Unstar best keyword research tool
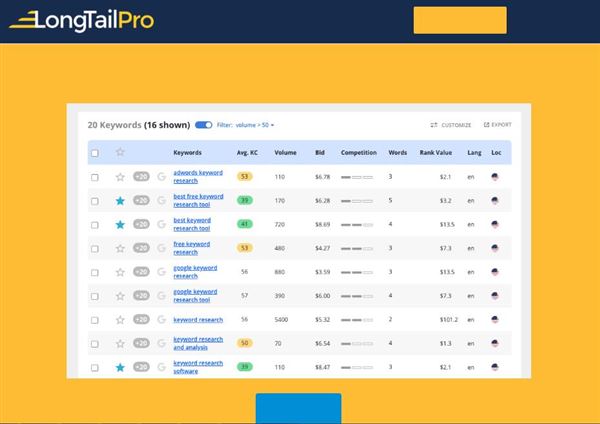This screenshot has height=424, width=600. (120, 224)
